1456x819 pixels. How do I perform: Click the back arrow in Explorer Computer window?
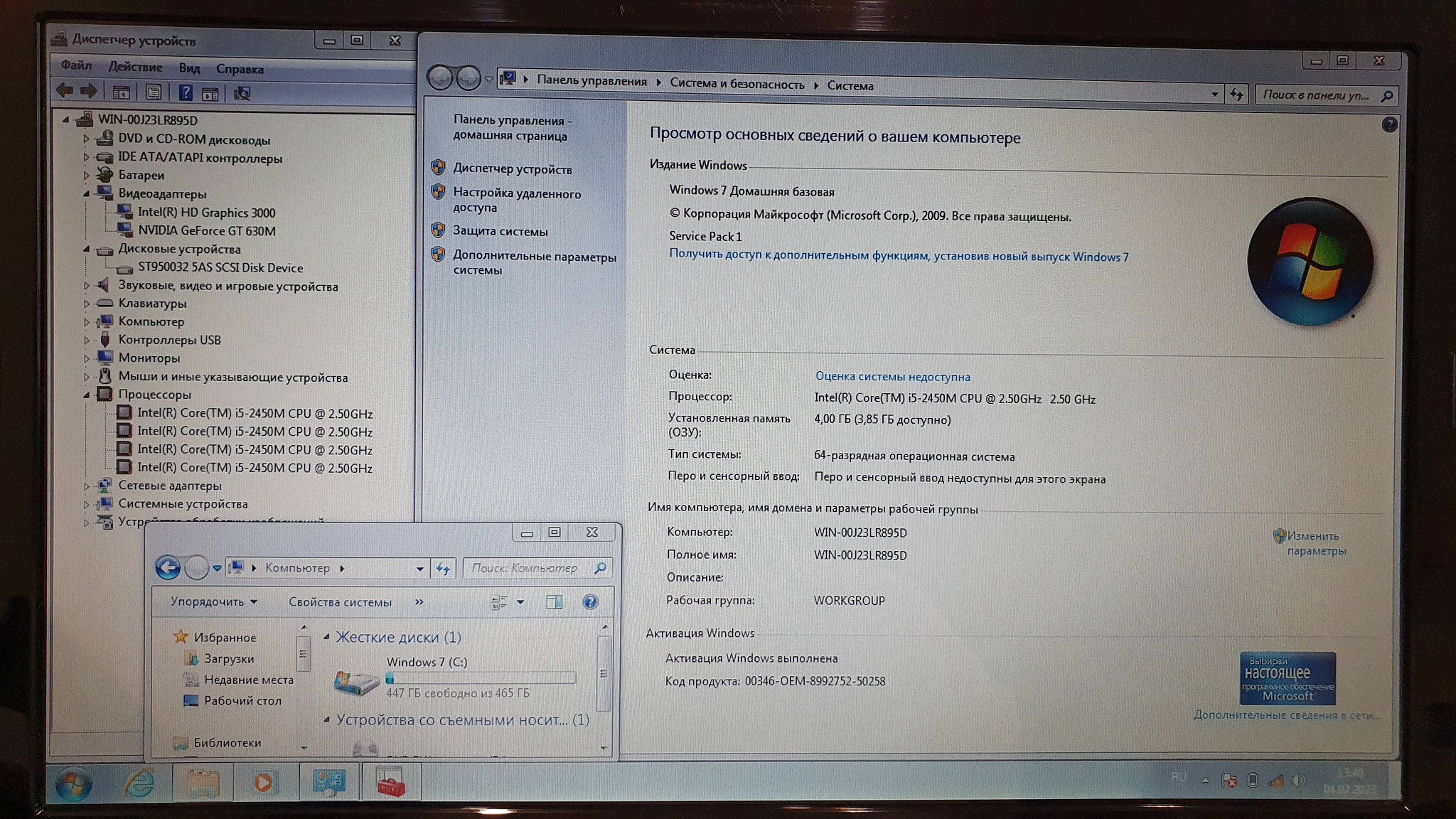click(168, 567)
